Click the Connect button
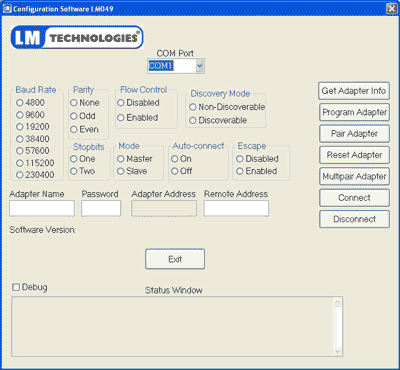This screenshot has height=370, width=400. [x=354, y=198]
